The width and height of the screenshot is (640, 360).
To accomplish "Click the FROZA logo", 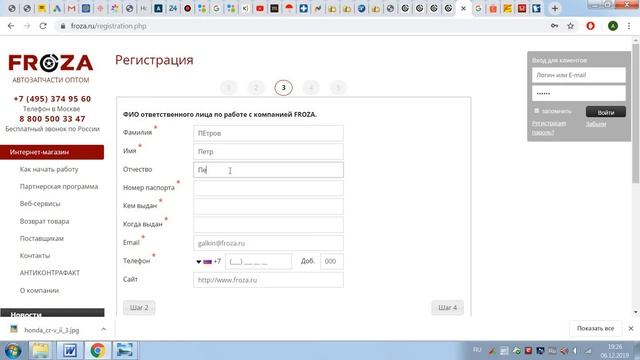I will pos(51,63).
